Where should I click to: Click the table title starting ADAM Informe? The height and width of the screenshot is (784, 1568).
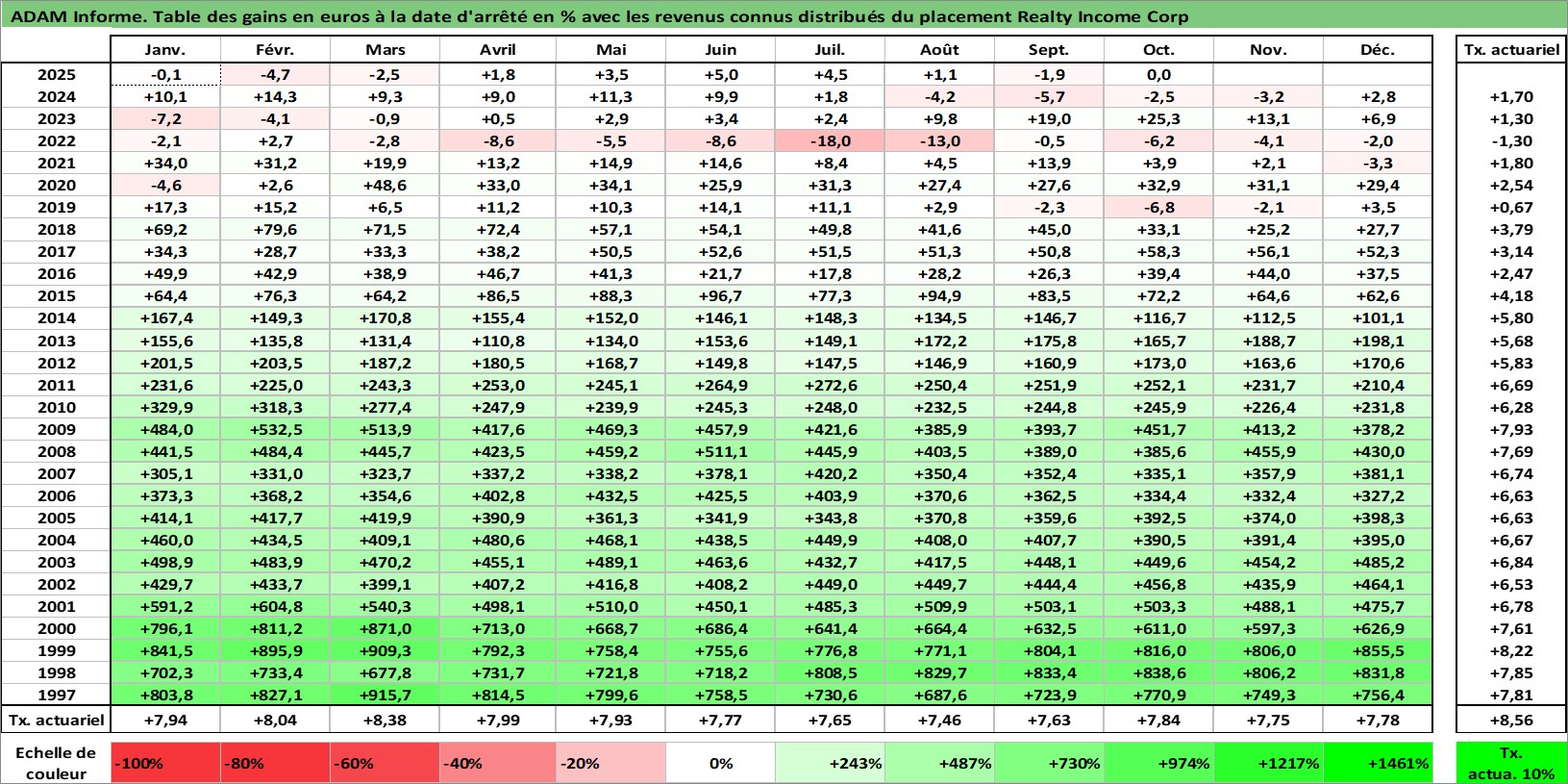click(599, 16)
